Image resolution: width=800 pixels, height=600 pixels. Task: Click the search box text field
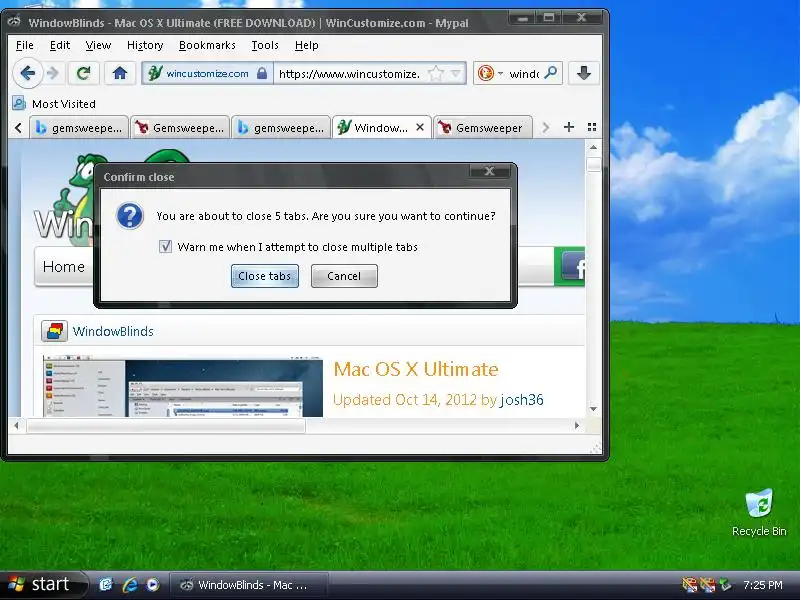click(524, 73)
